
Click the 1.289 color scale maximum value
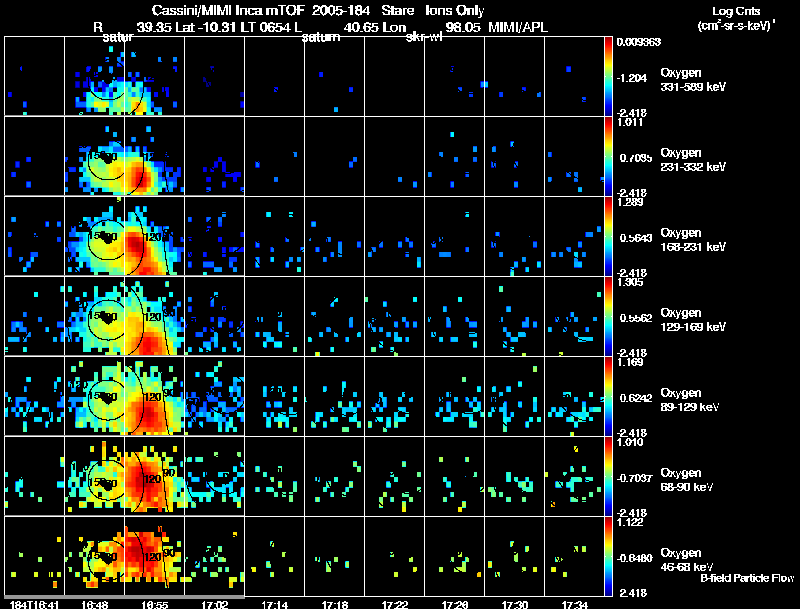click(630, 202)
